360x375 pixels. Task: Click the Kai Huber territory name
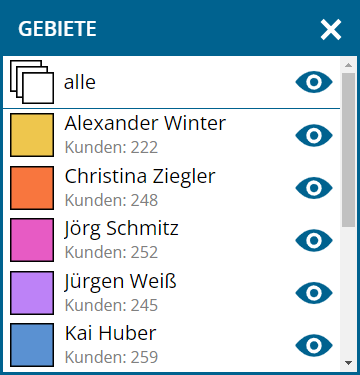[110, 333]
